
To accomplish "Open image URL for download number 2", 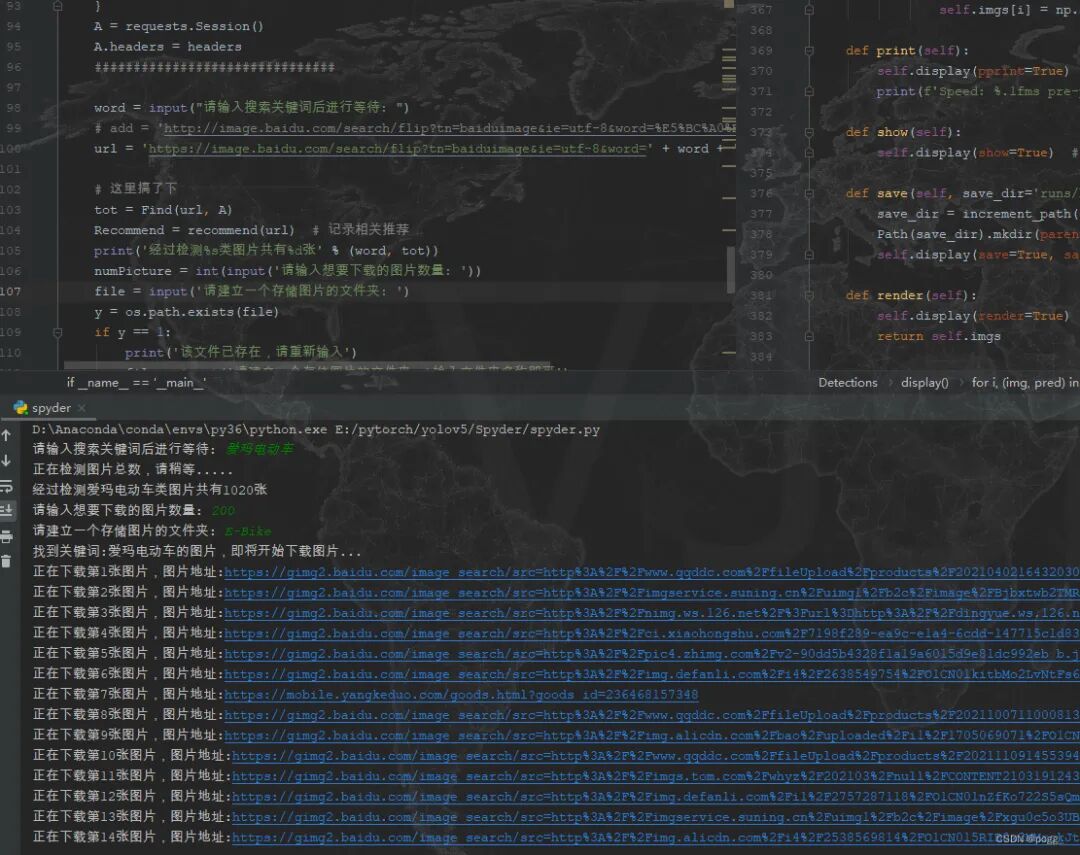I will click(652, 593).
